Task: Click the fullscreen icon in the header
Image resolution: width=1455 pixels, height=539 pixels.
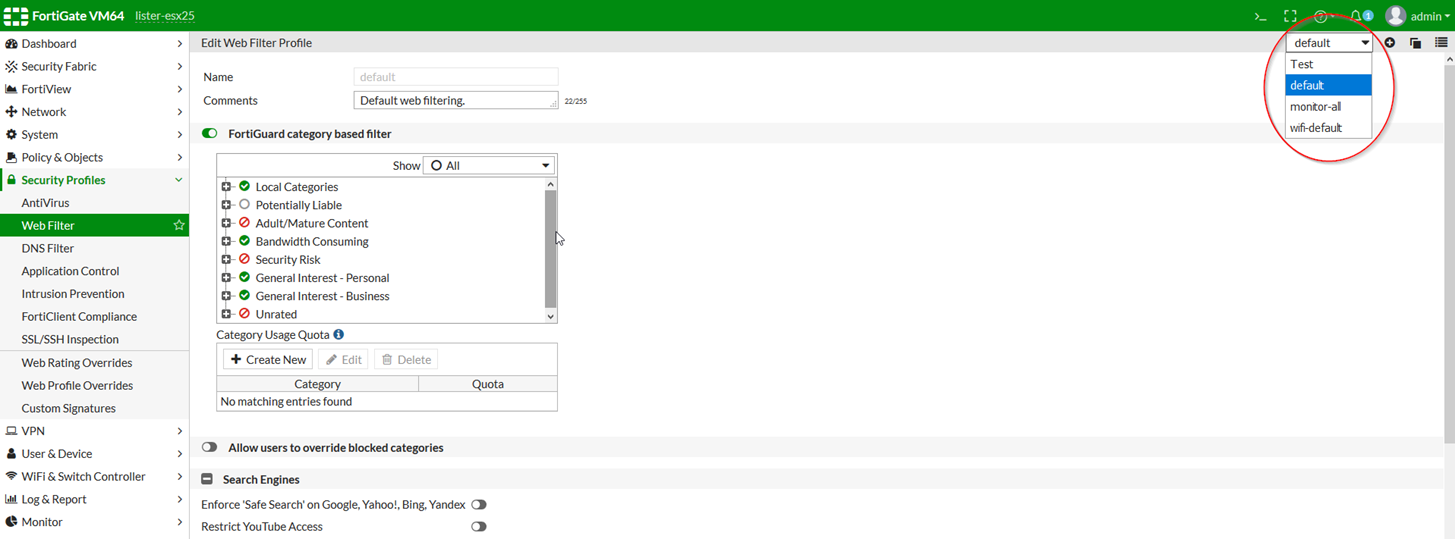Action: tap(1290, 16)
